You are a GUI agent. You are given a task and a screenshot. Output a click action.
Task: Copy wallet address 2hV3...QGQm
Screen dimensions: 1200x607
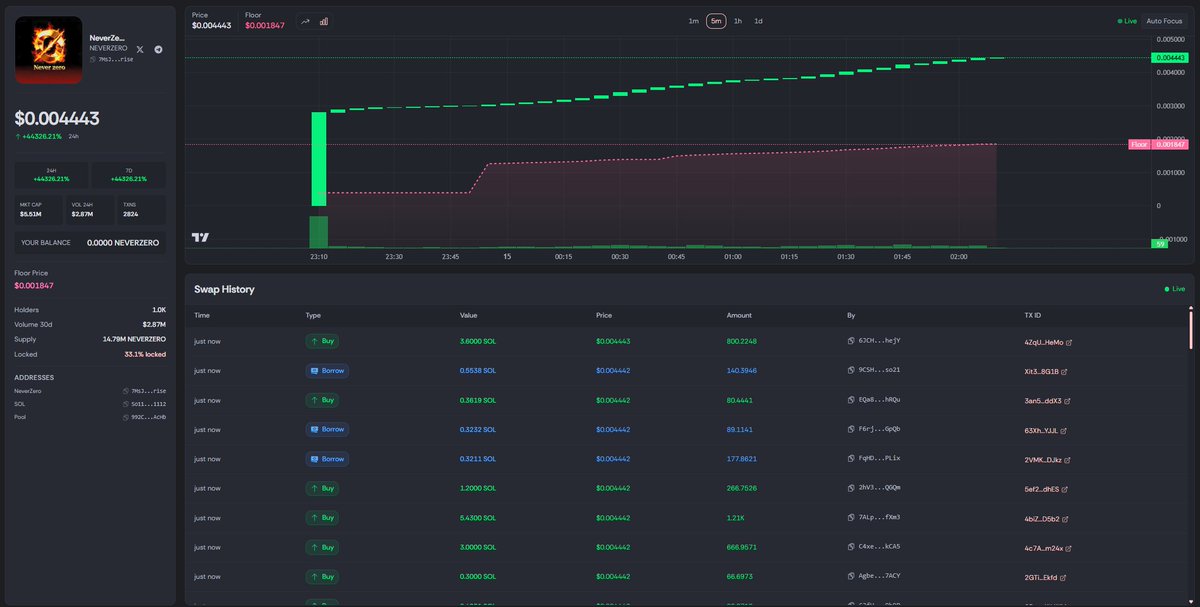click(x=850, y=489)
